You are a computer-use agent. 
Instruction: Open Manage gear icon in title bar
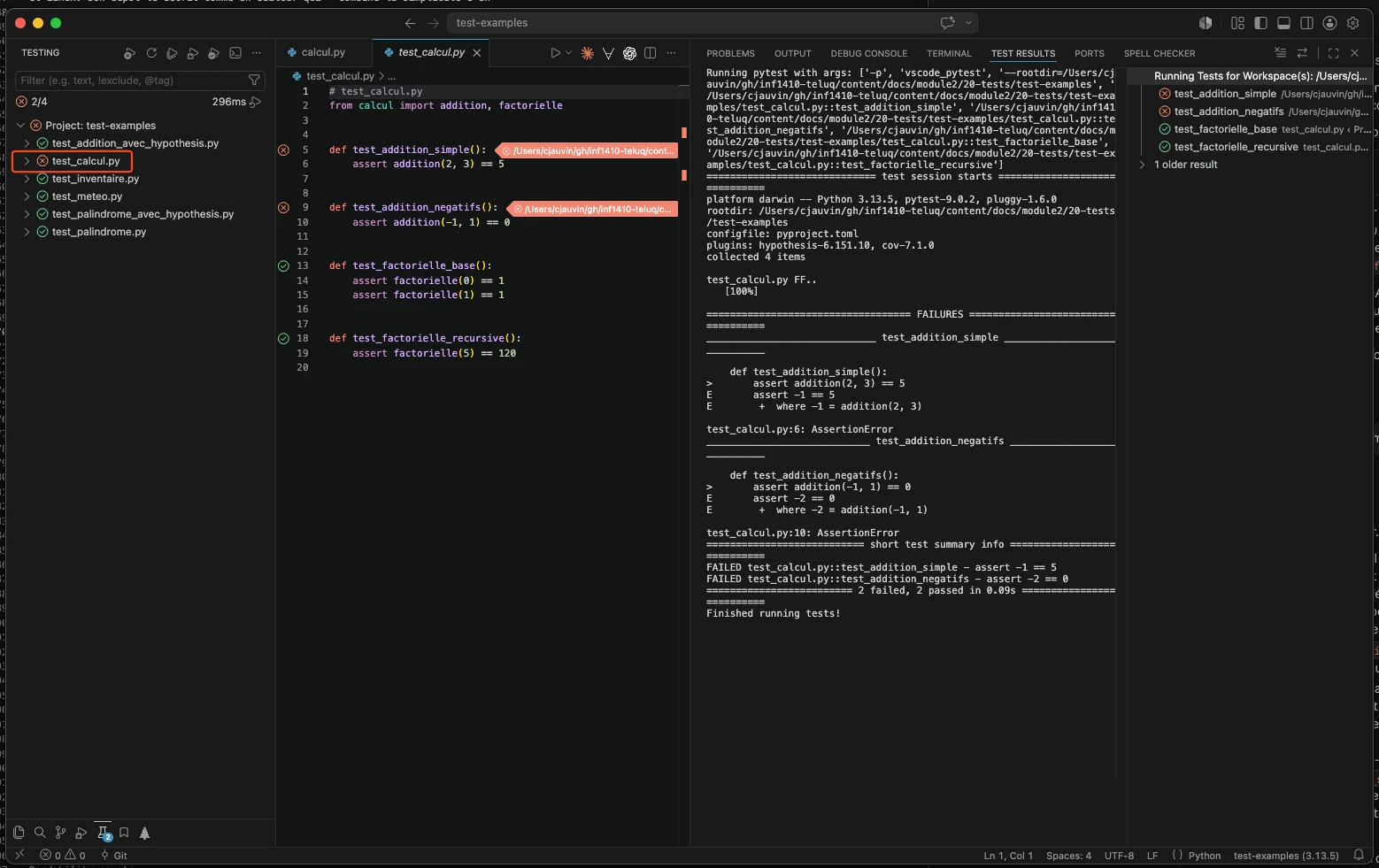click(x=1352, y=23)
